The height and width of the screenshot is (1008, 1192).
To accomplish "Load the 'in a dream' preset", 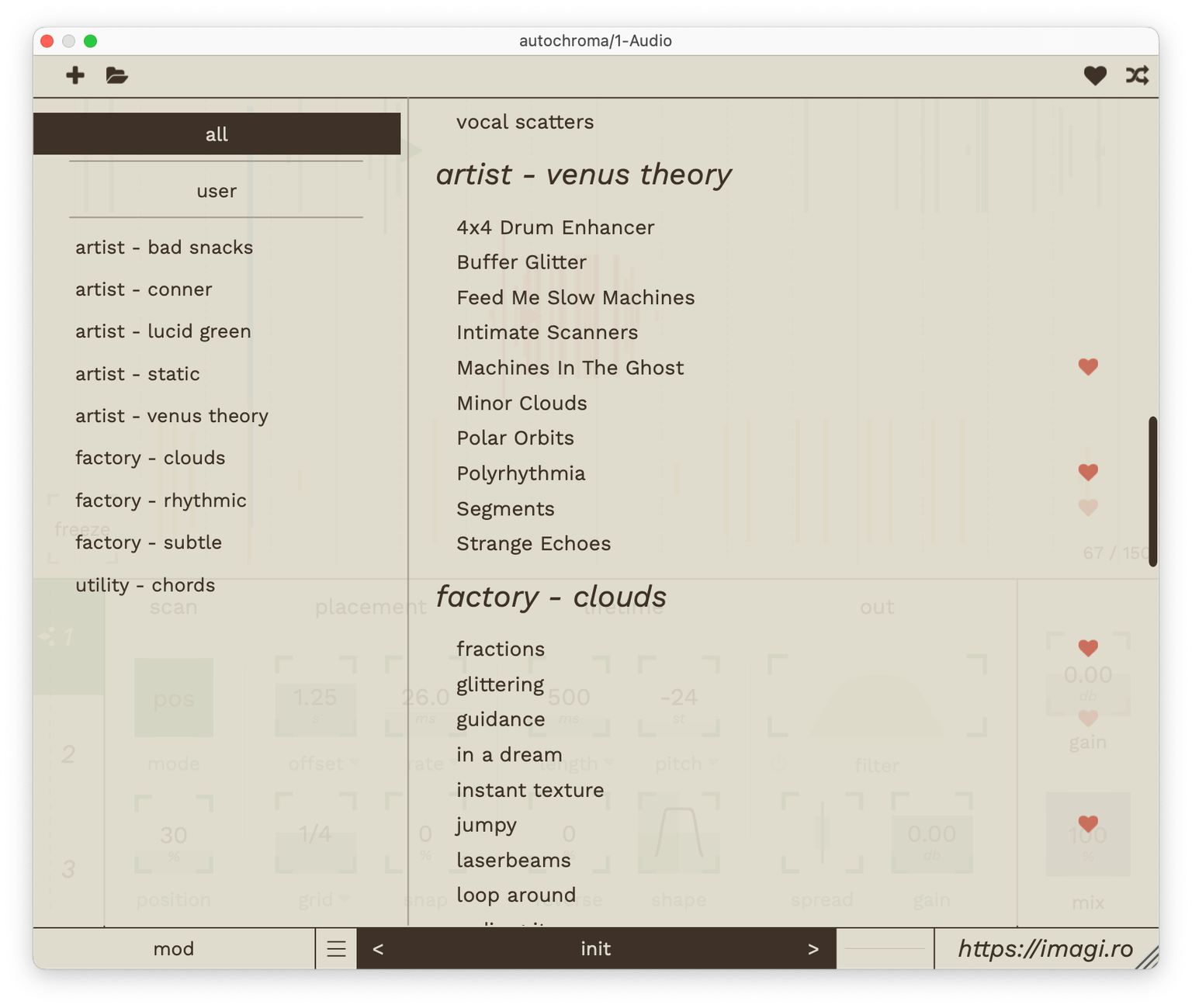I will (x=509, y=755).
